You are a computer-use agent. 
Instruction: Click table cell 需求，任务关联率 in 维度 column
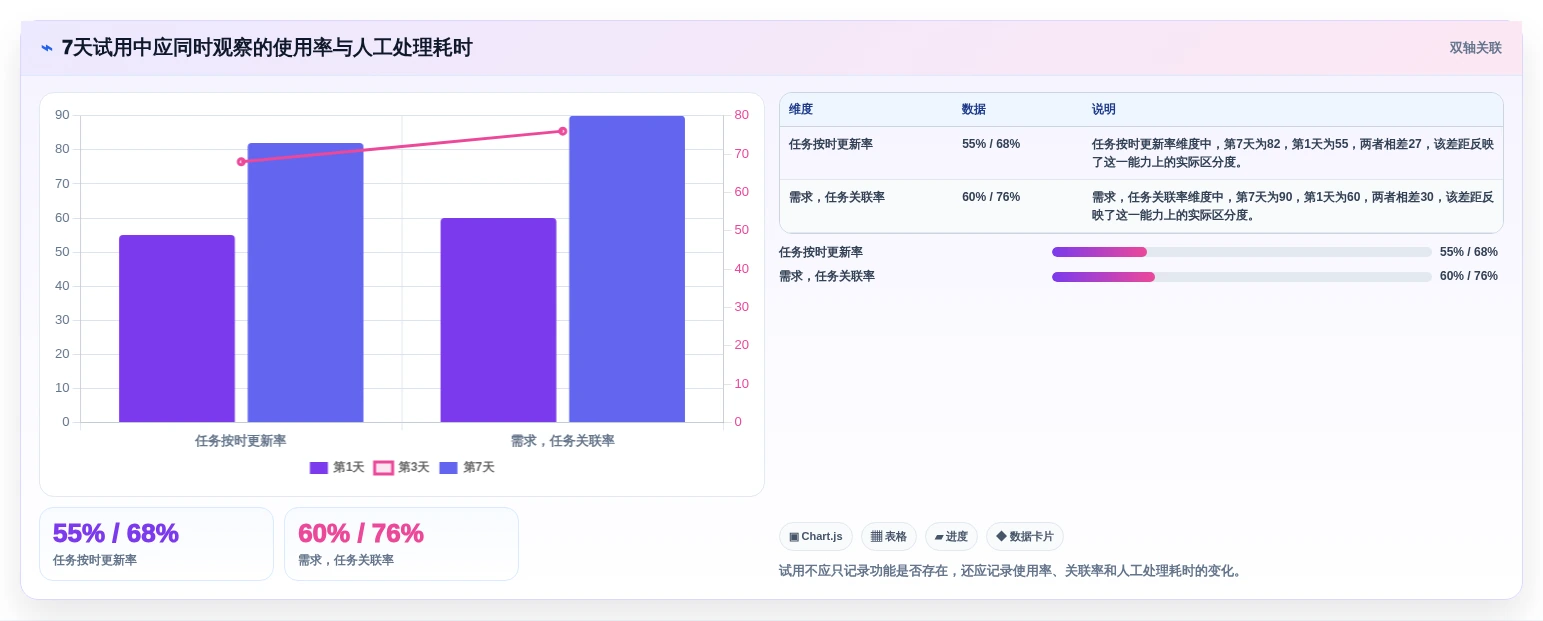coord(837,197)
